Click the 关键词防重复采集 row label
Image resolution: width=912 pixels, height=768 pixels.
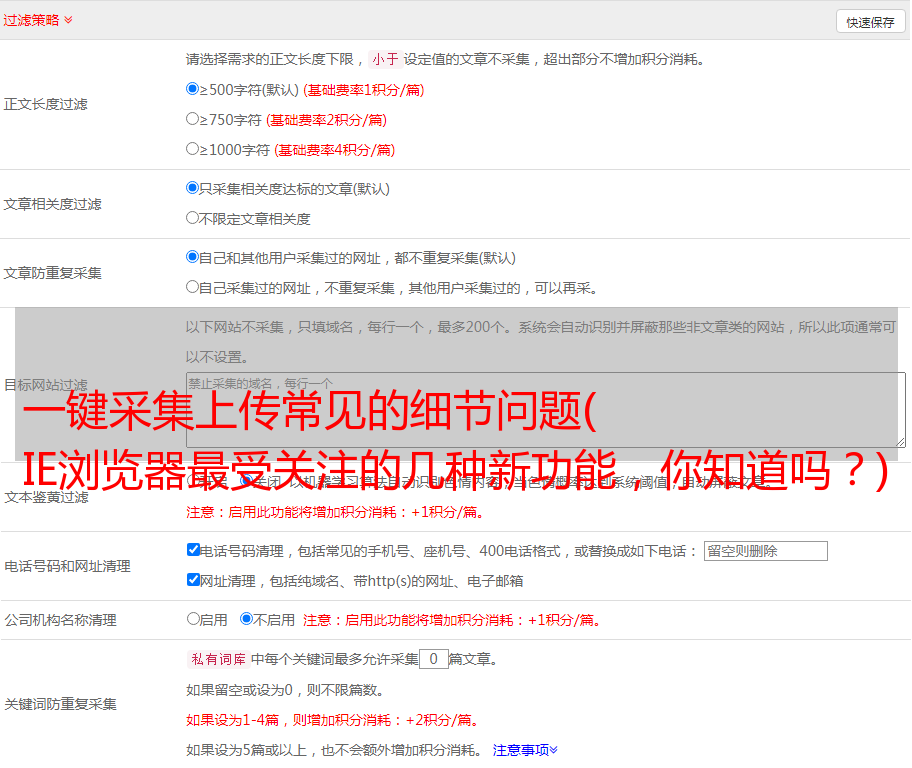pyautogui.click(x=60, y=704)
